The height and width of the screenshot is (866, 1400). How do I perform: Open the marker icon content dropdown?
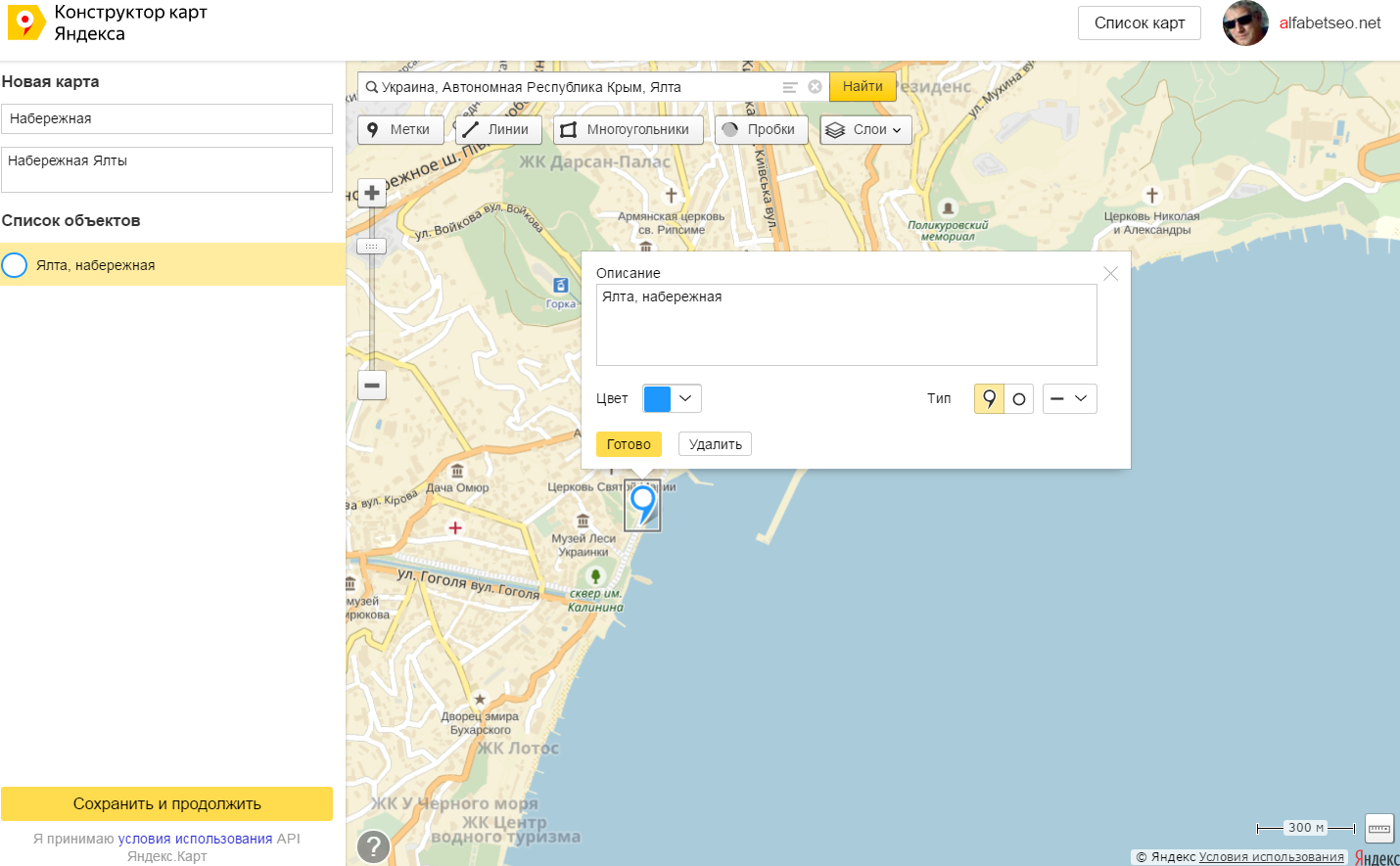point(1069,398)
